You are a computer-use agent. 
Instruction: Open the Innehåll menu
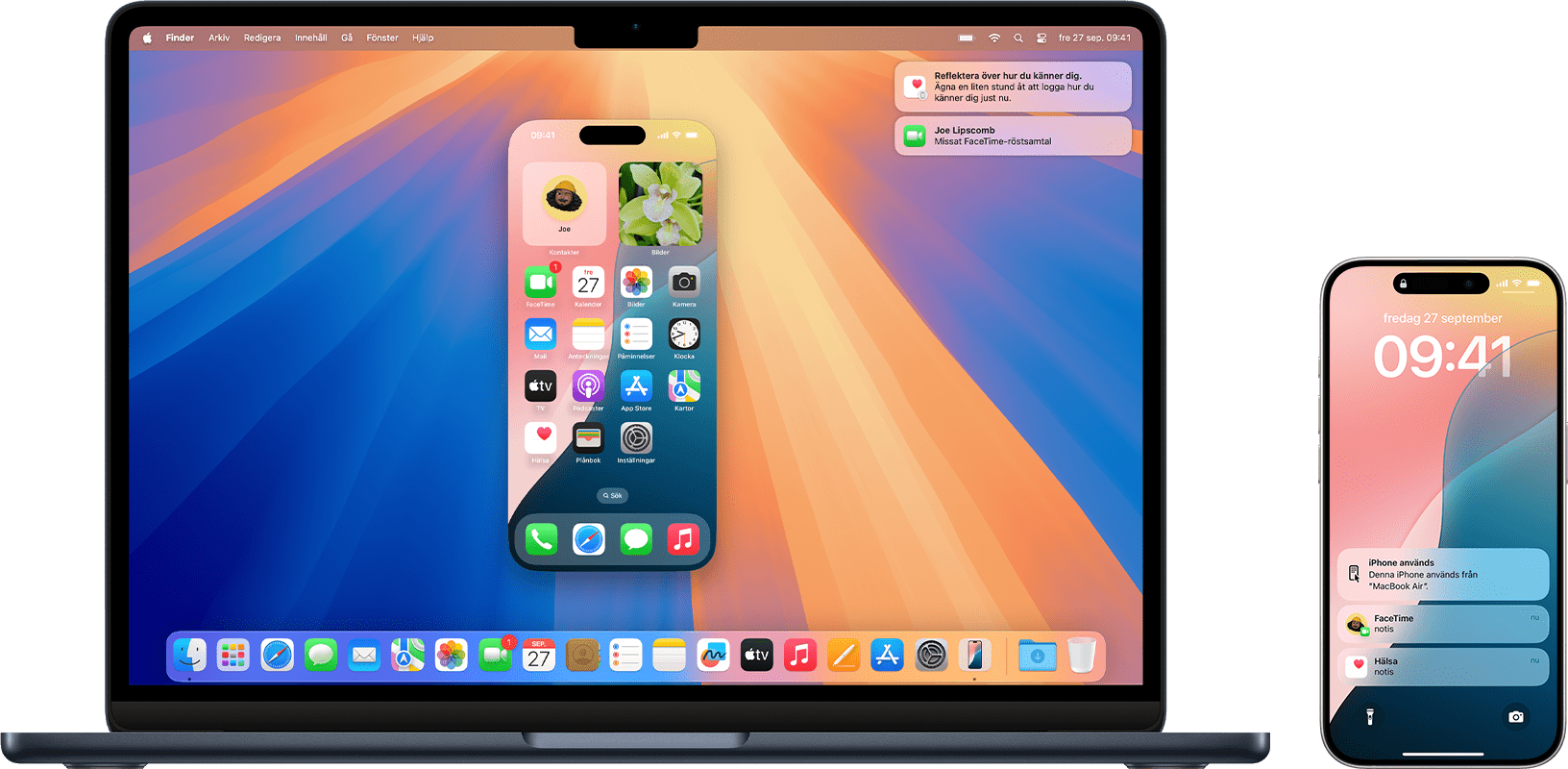pos(310,38)
